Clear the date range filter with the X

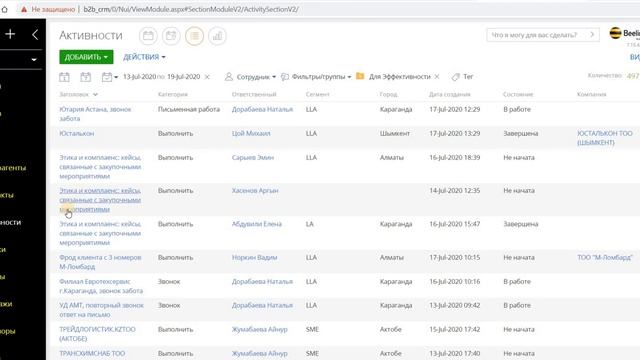point(207,77)
